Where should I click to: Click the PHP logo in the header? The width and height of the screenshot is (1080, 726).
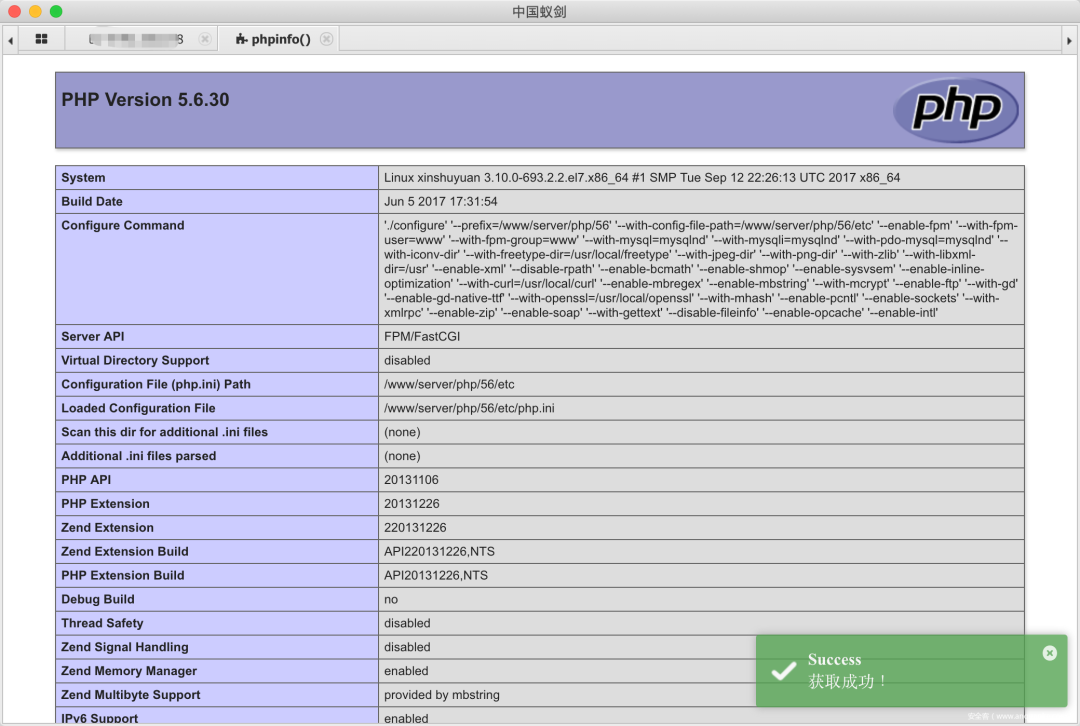click(955, 110)
